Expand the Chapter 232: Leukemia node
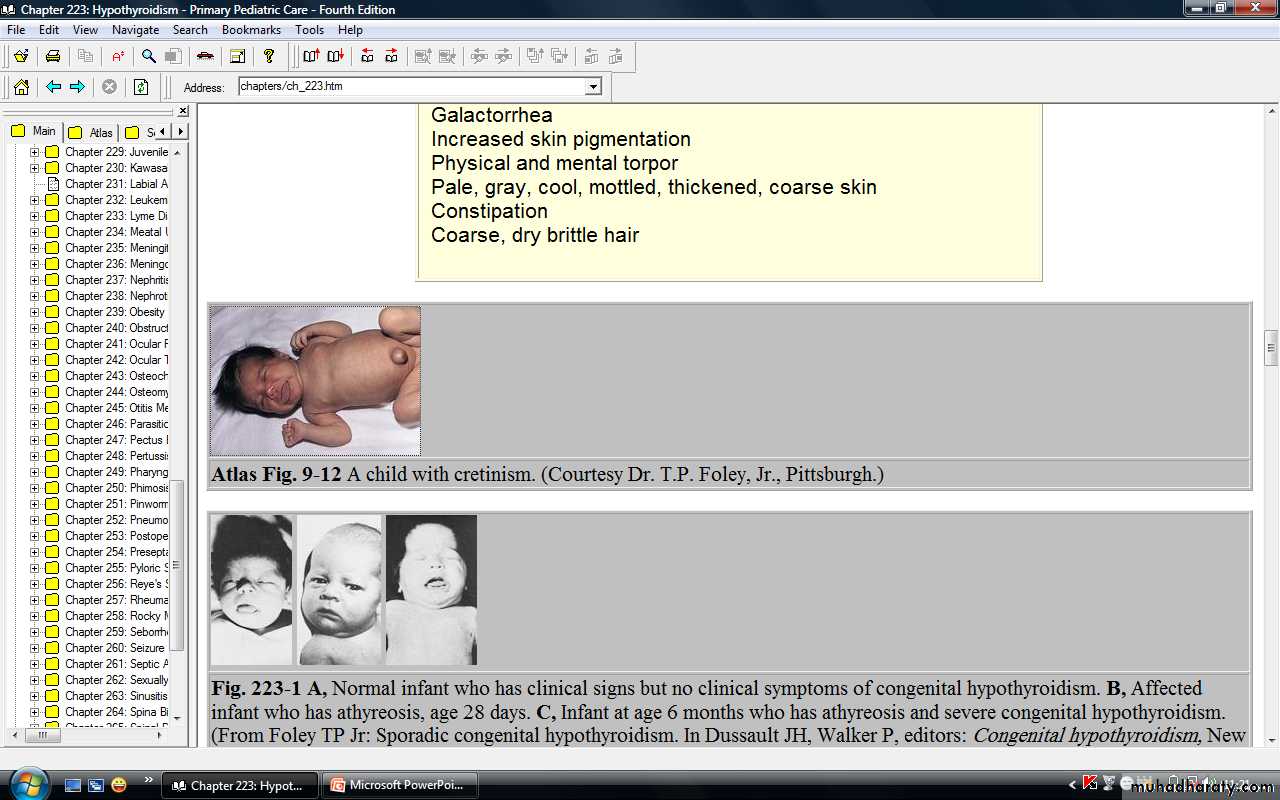Image resolution: width=1280 pixels, height=800 pixels. tap(34, 200)
